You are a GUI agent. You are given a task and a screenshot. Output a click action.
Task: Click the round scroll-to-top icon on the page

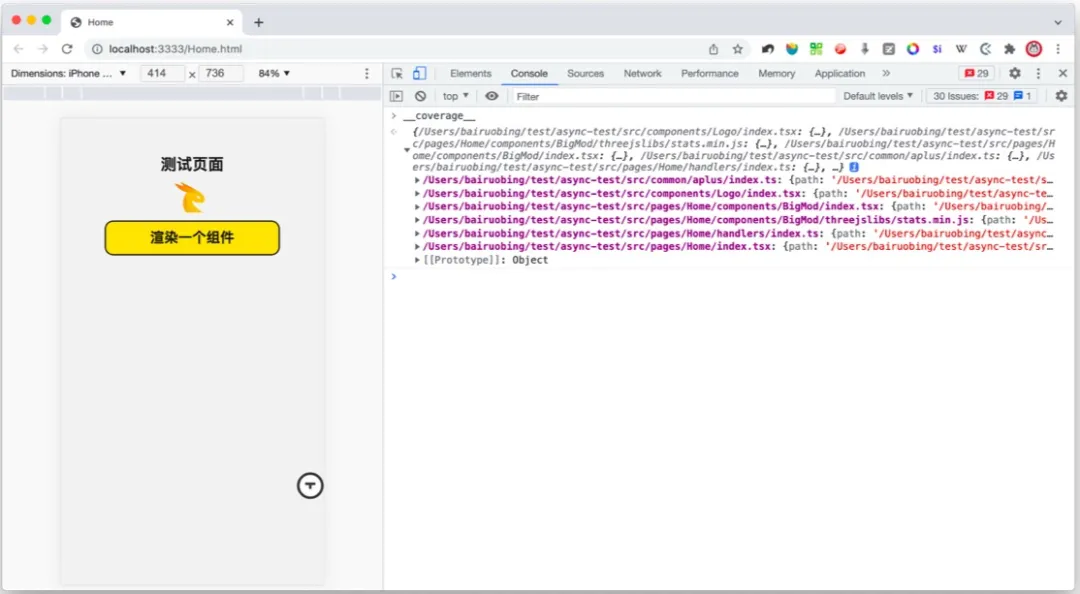point(310,486)
